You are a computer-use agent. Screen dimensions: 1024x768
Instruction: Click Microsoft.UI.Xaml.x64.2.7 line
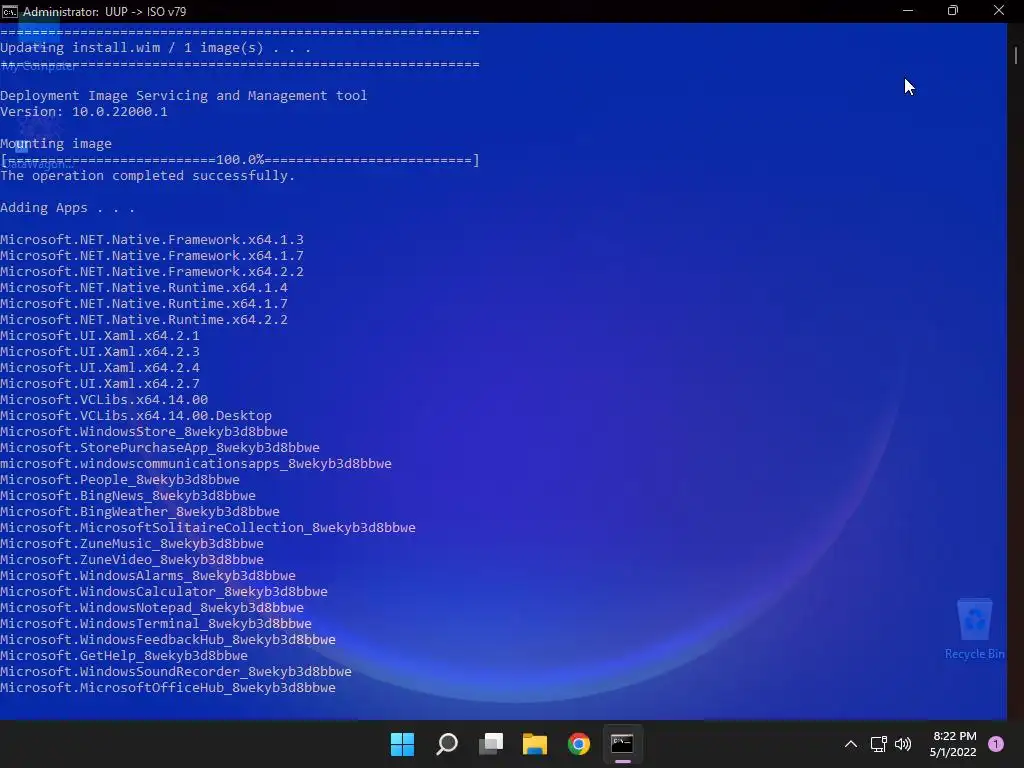click(100, 383)
